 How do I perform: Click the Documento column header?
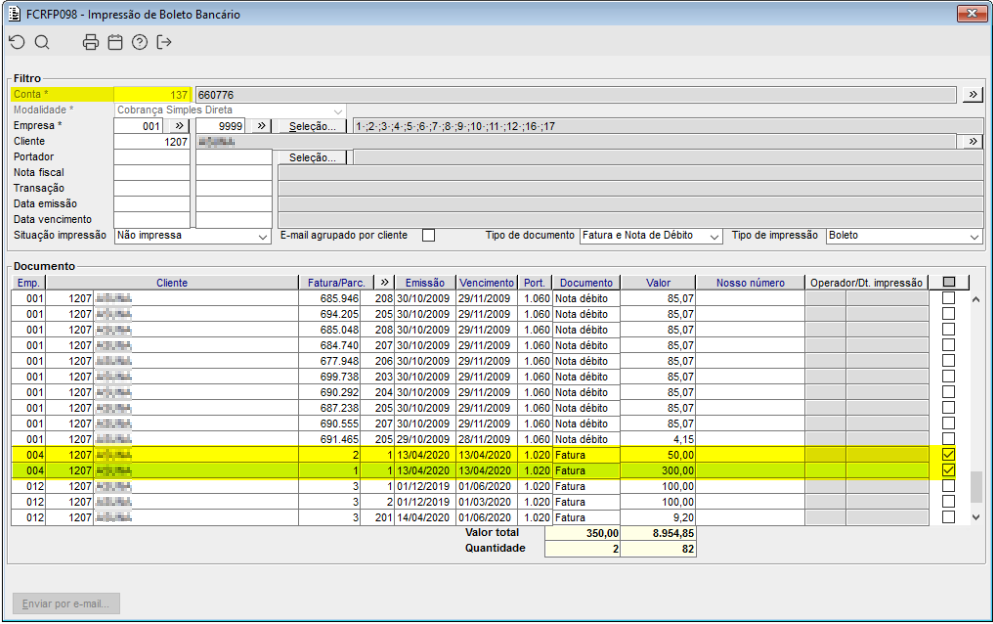click(x=586, y=283)
